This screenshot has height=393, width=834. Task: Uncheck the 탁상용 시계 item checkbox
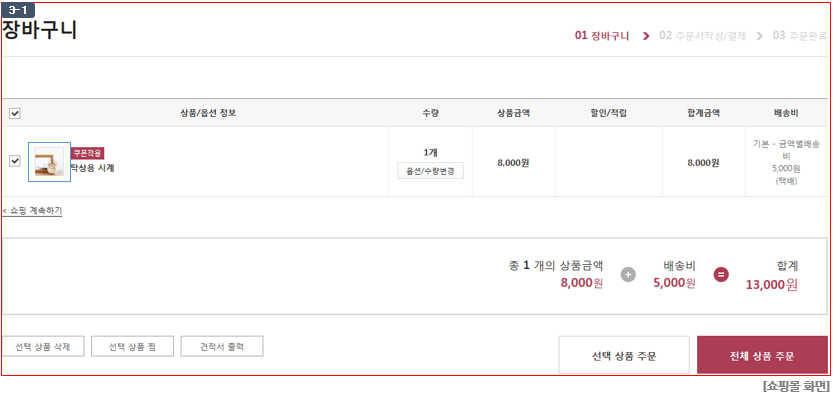click(15, 161)
